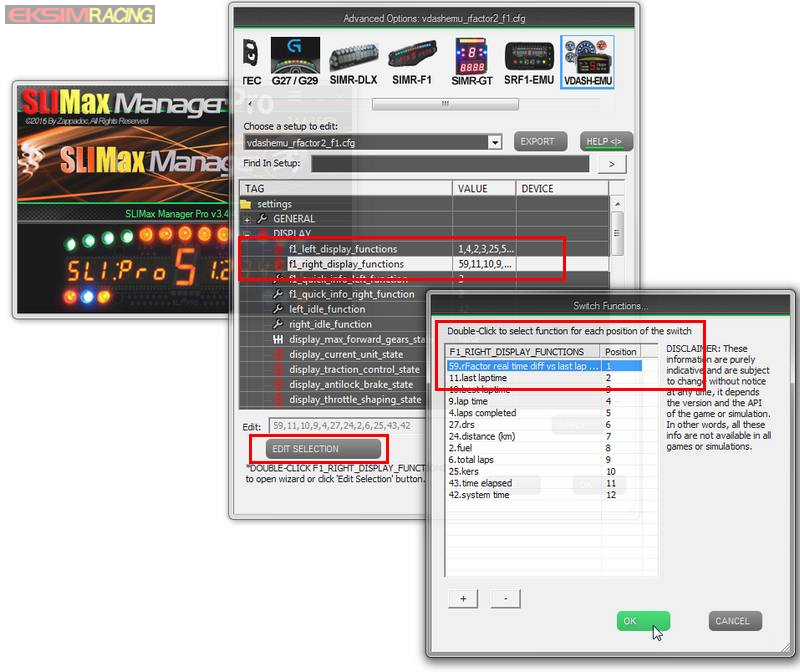Click the icon beside display_antilock_brake_state
Screen dimensions: 800x672
(278, 384)
